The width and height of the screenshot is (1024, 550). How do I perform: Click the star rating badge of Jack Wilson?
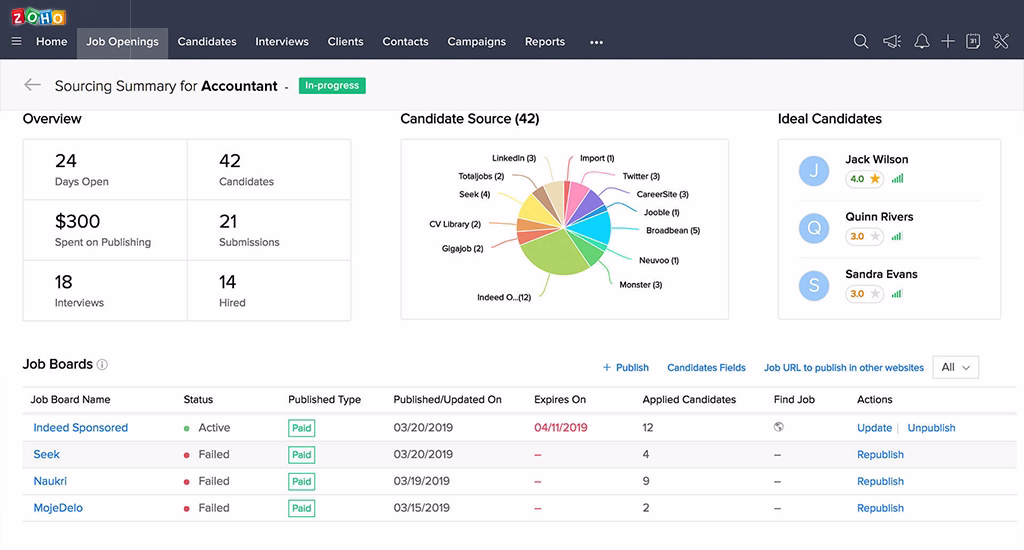pyautogui.click(x=865, y=178)
